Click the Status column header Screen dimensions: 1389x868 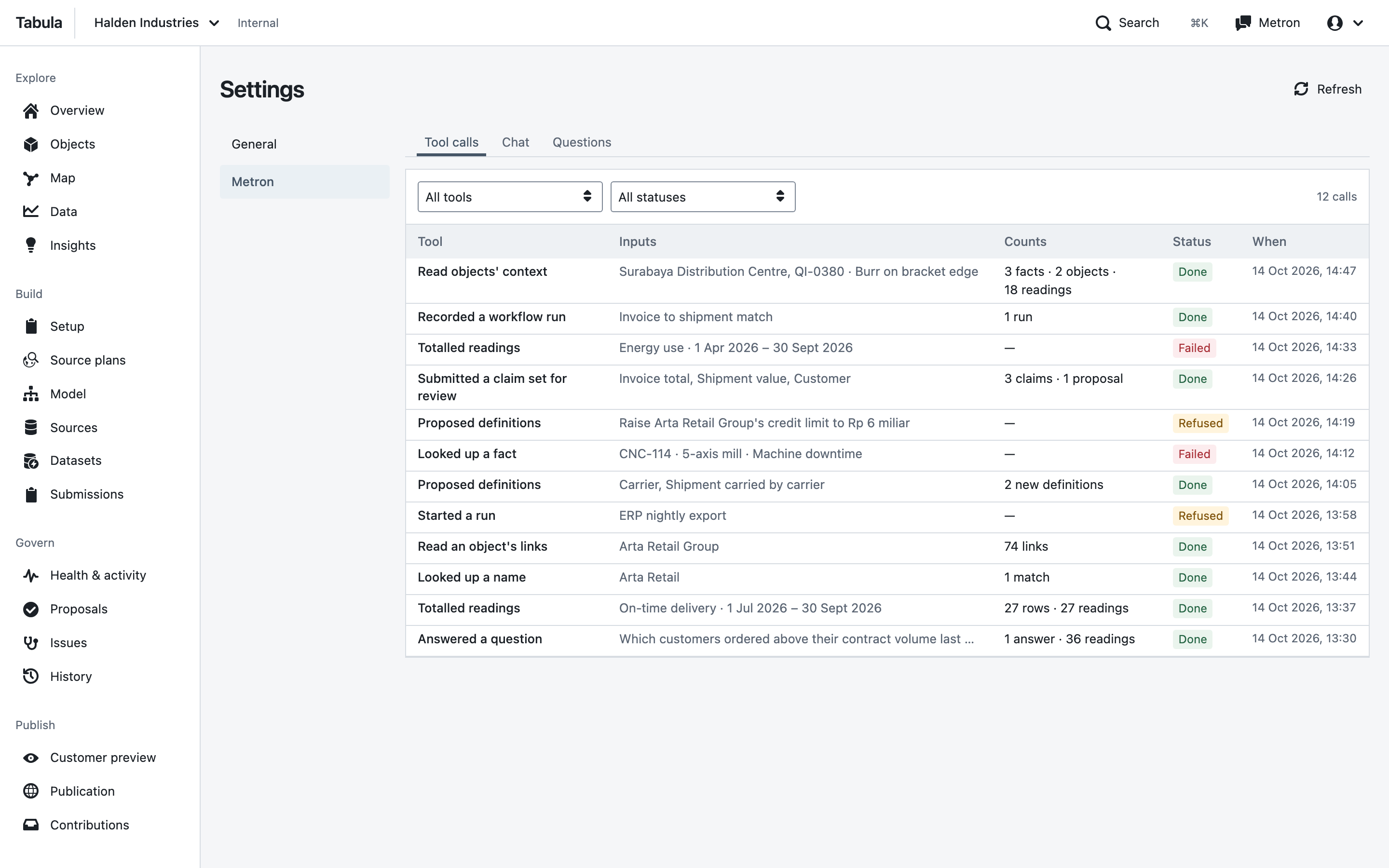point(1192,242)
